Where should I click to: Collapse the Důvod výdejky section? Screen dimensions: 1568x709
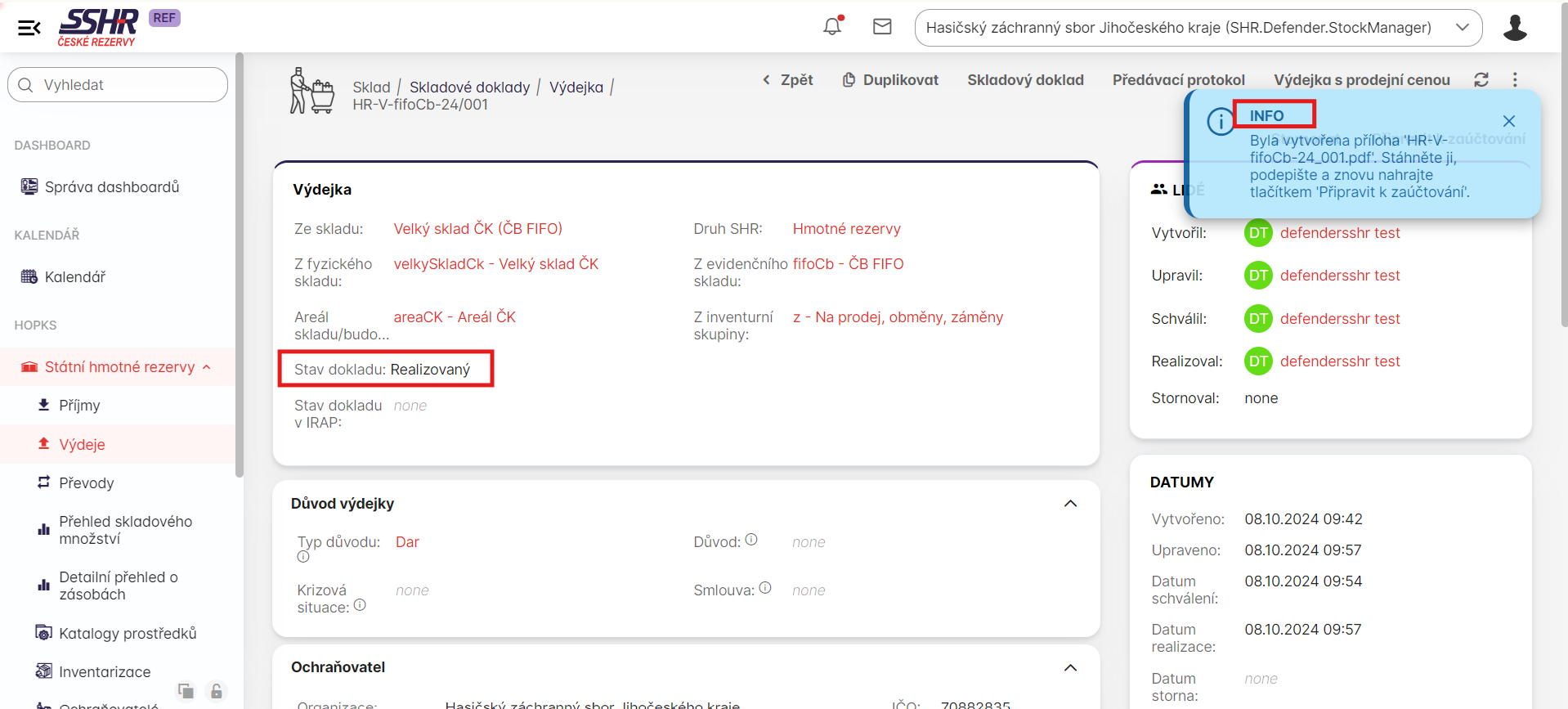click(1070, 504)
